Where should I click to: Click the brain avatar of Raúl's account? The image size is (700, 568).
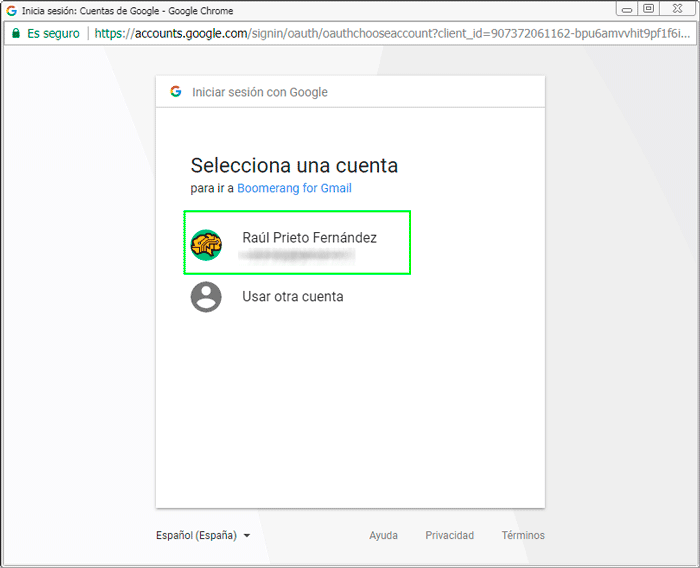click(x=206, y=245)
